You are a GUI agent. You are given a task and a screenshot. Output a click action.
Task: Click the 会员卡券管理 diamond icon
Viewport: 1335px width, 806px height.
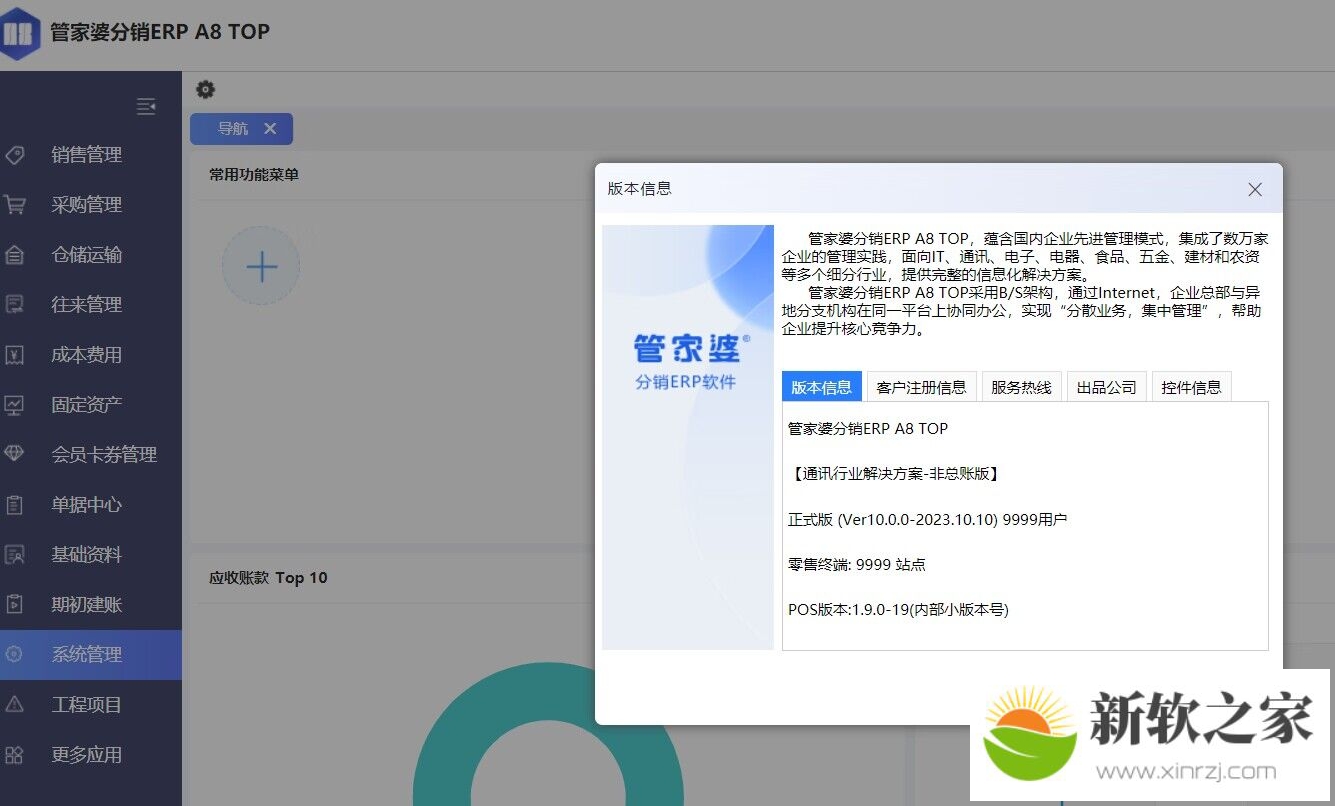[14, 454]
